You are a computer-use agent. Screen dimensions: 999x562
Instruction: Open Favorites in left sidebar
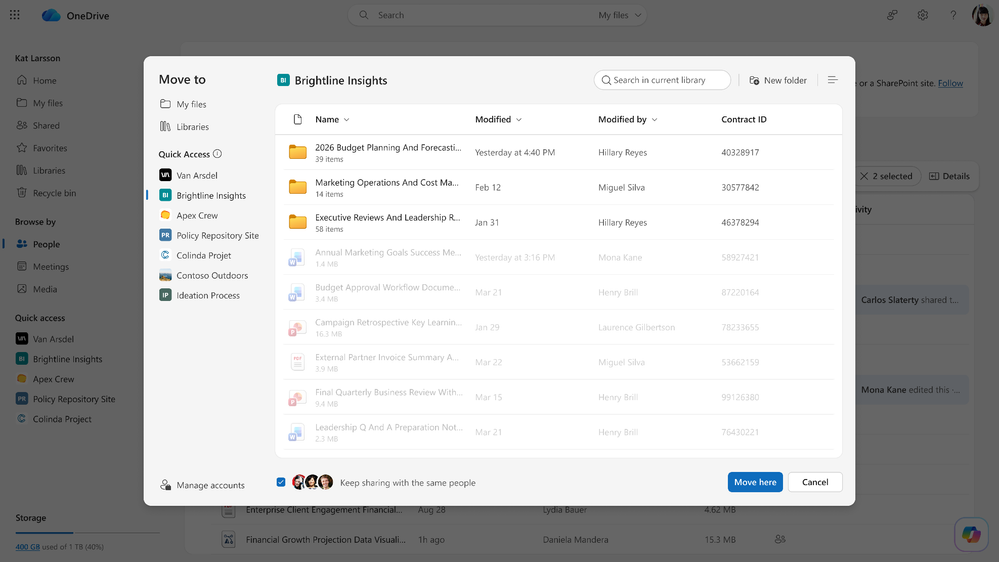coord(41,148)
